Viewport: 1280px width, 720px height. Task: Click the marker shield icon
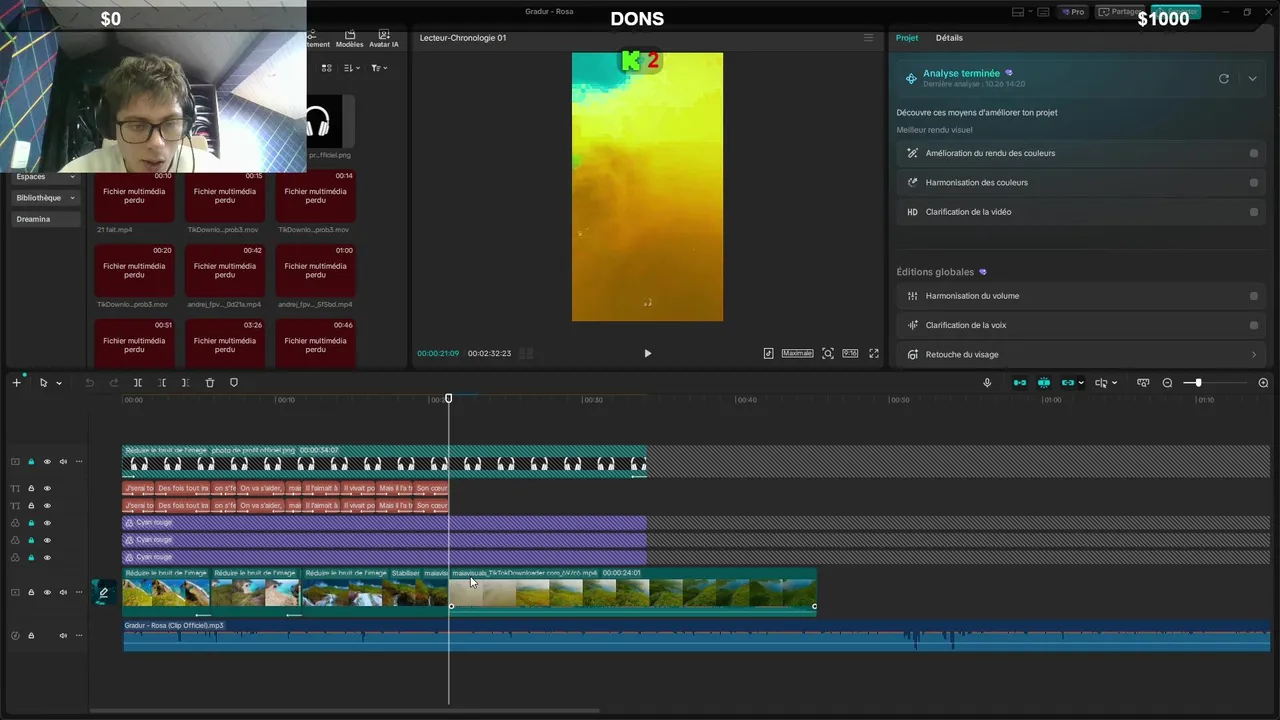point(234,383)
